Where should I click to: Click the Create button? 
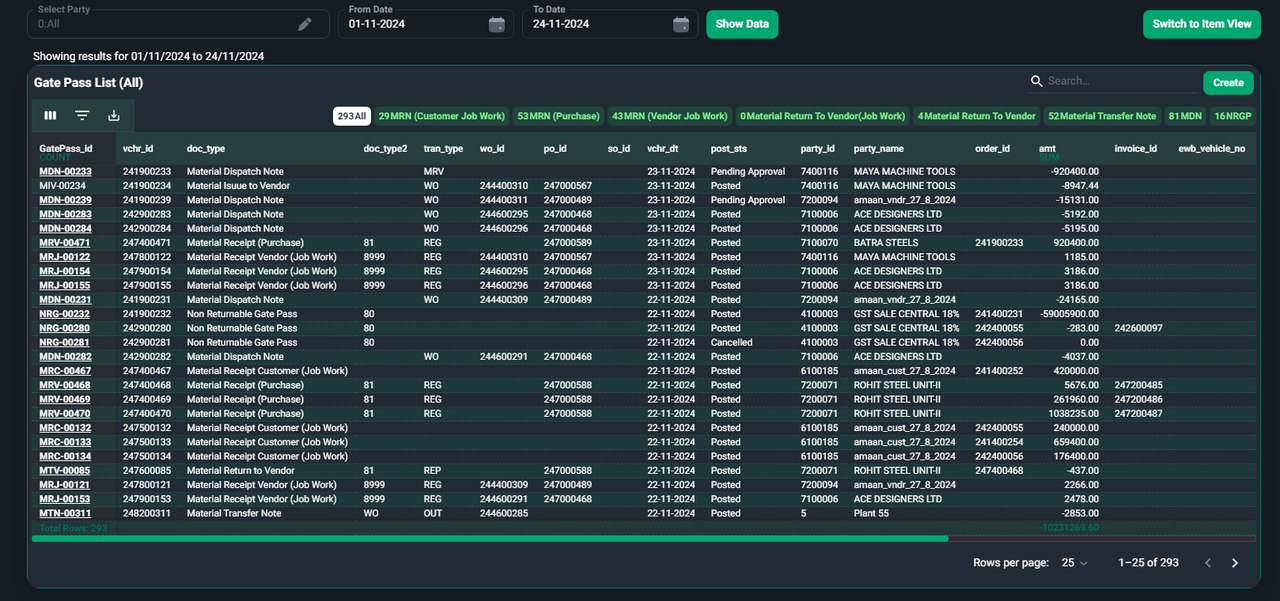coord(1228,83)
